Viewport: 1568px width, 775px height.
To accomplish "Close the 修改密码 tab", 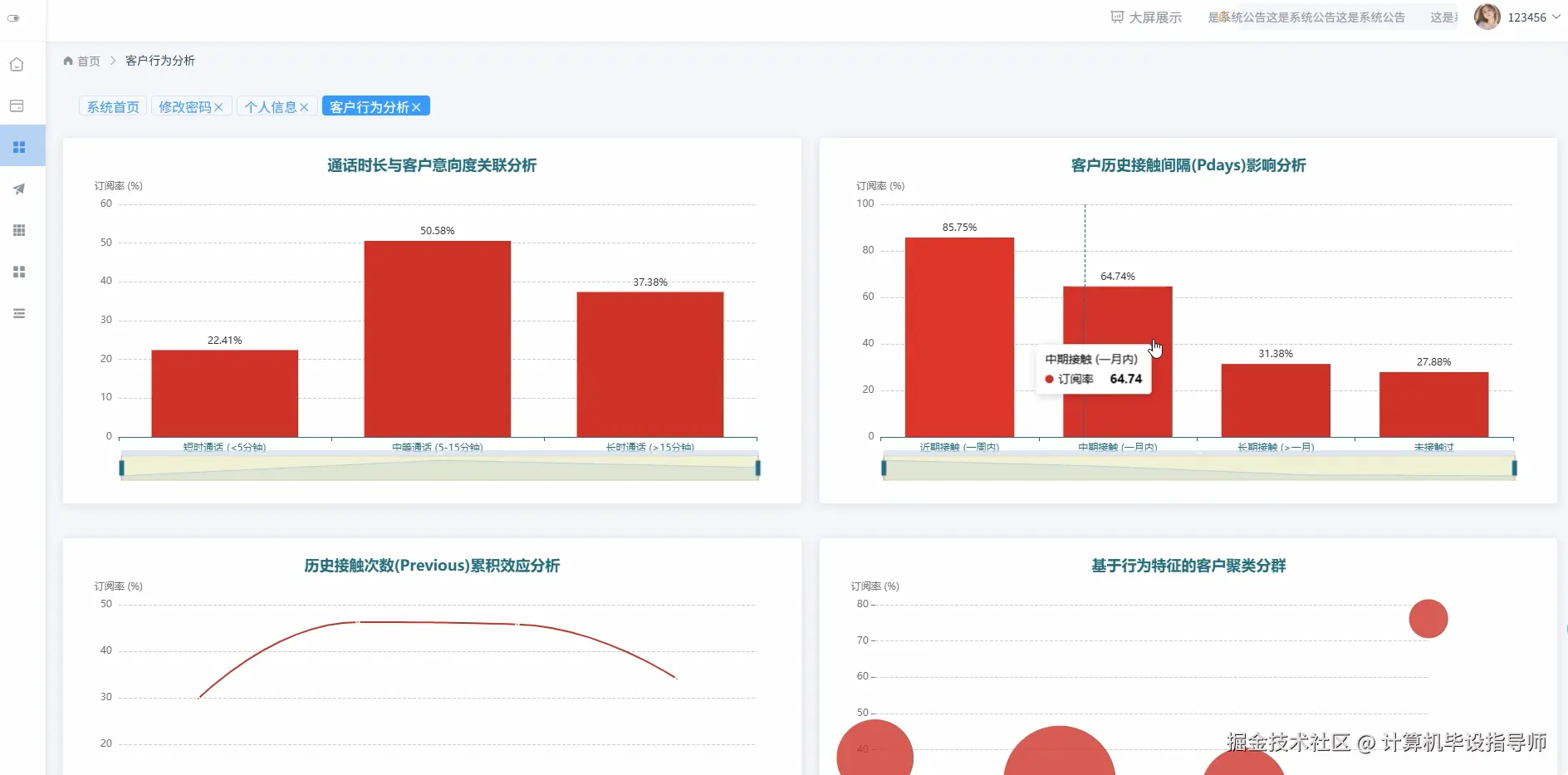I will pos(218,107).
